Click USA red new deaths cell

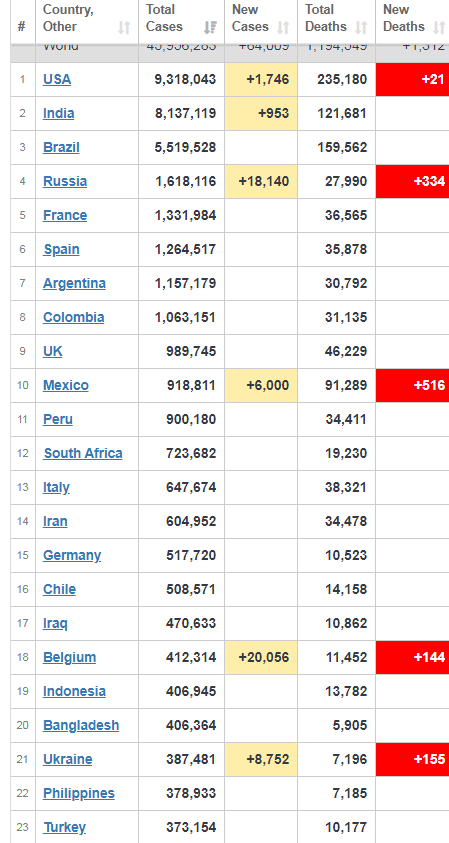412,80
